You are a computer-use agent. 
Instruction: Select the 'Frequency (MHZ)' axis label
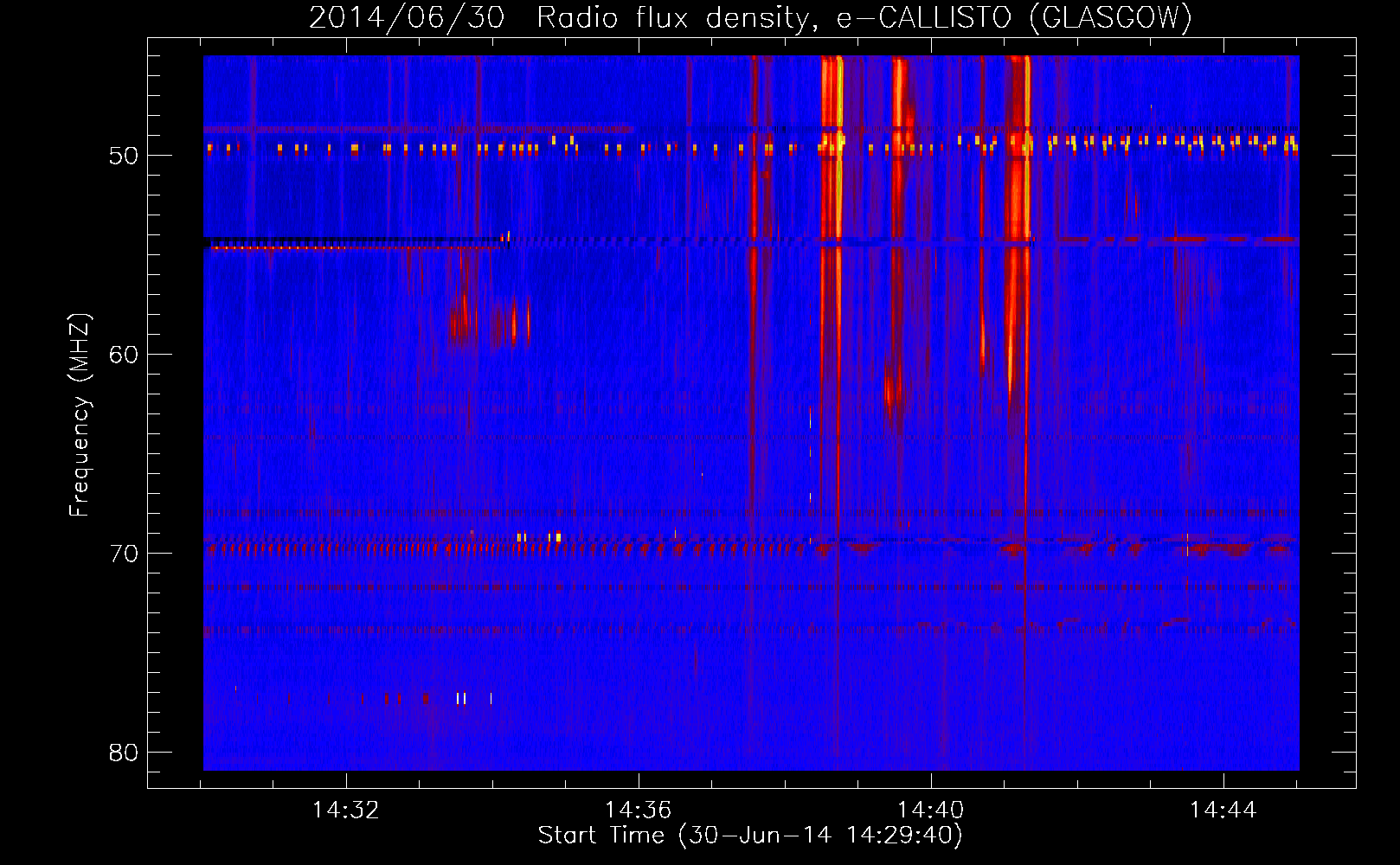pos(80,416)
